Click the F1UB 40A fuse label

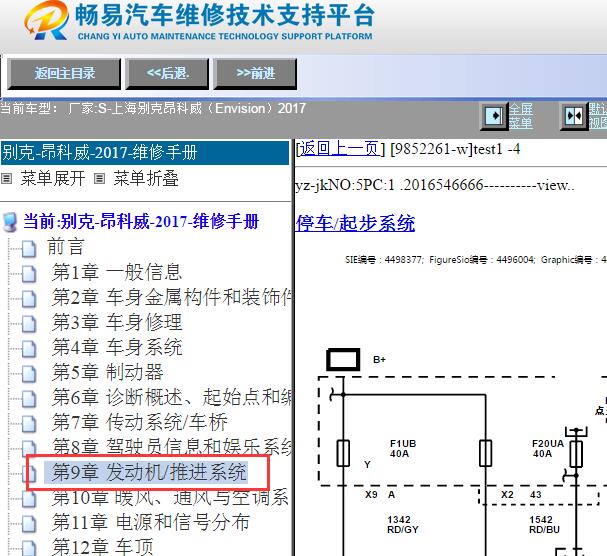[403, 448]
